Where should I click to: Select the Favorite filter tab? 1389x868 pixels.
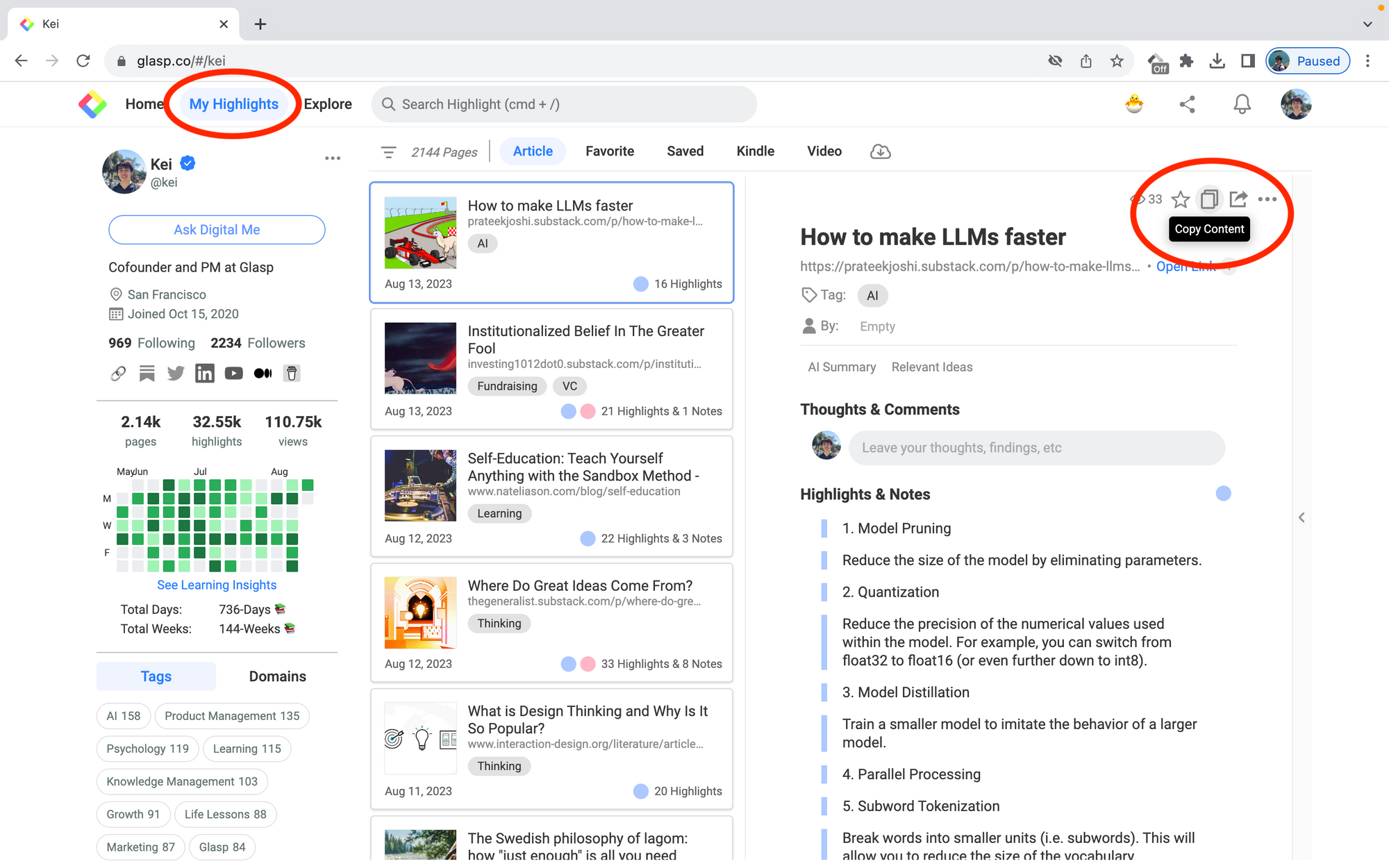point(610,151)
